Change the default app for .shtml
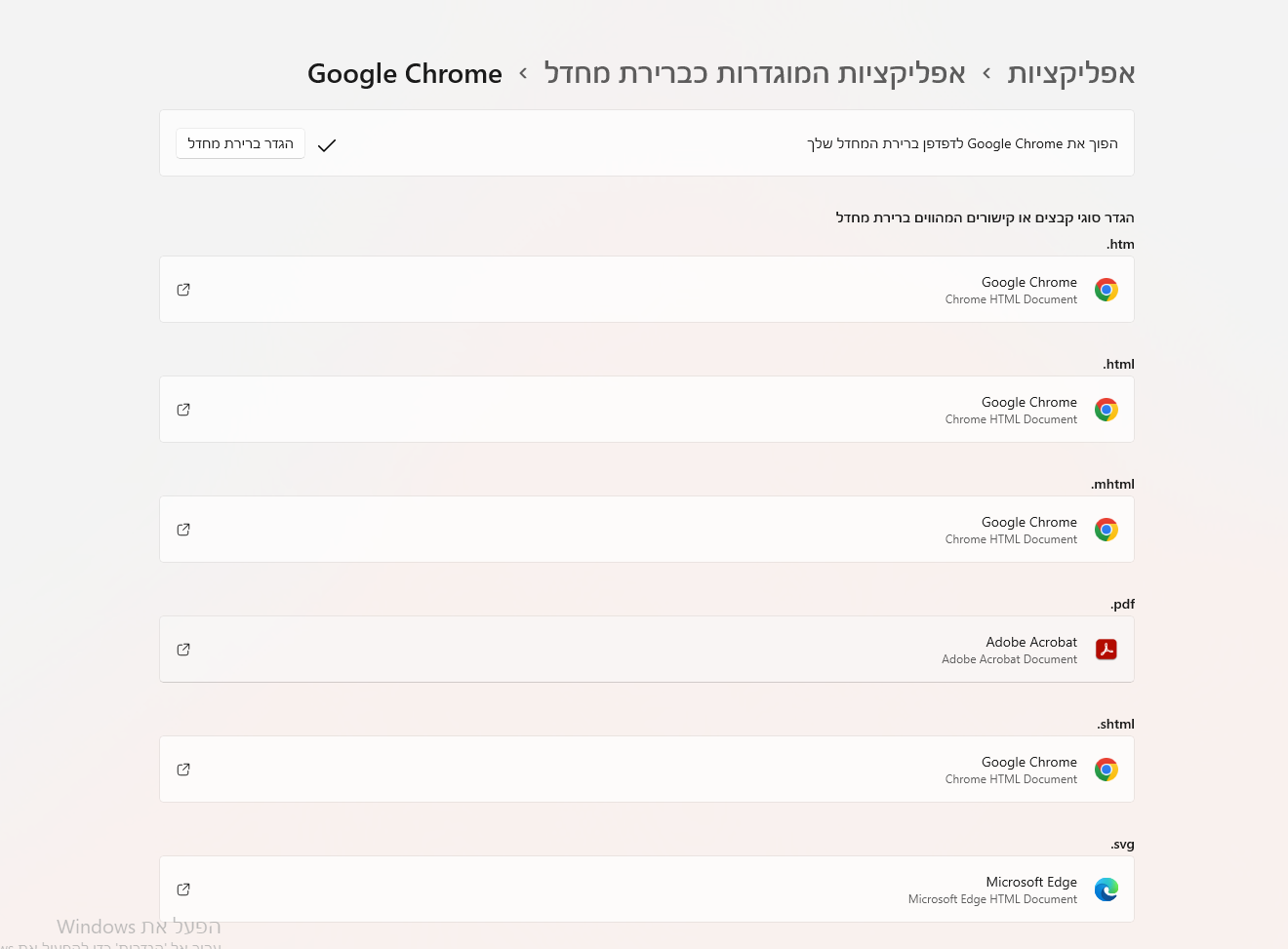Screen dimensions: 1288x949 pos(647,770)
